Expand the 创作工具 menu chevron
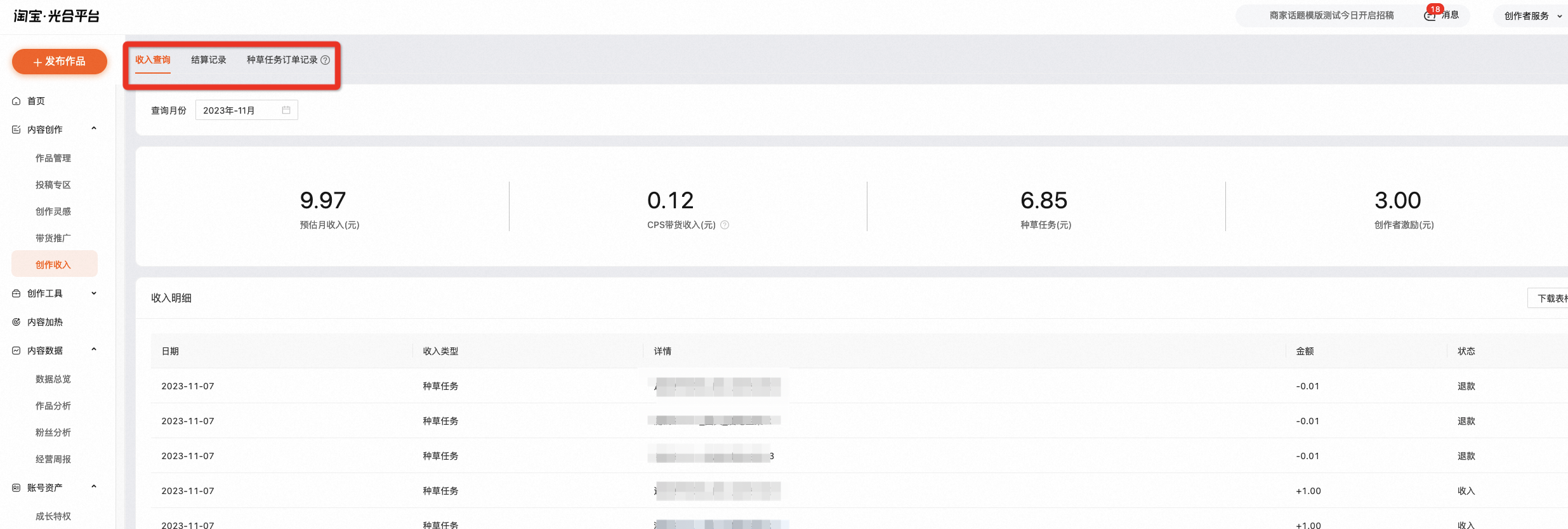Viewport: 1568px width, 529px height. tap(94, 293)
